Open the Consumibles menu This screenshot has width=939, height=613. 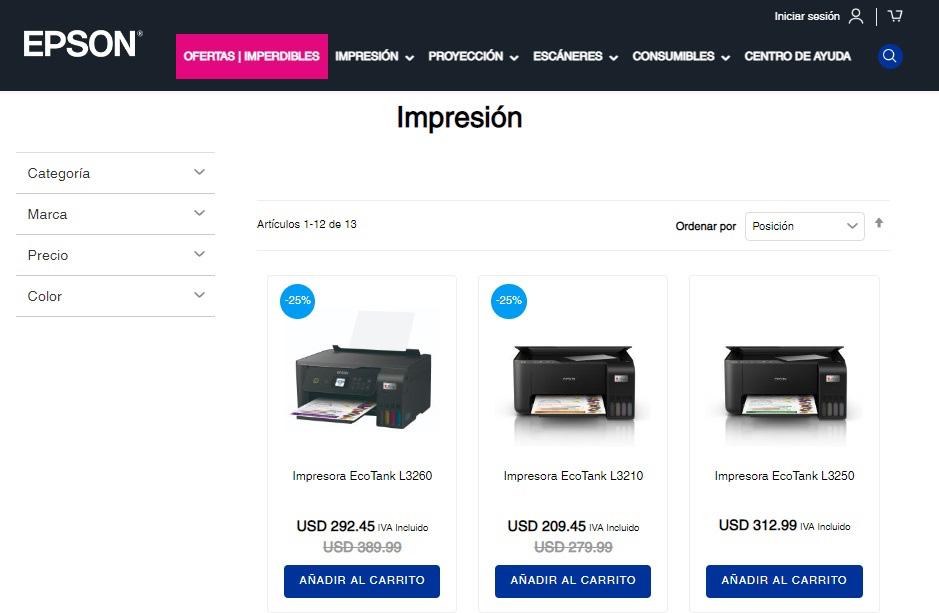coord(681,56)
